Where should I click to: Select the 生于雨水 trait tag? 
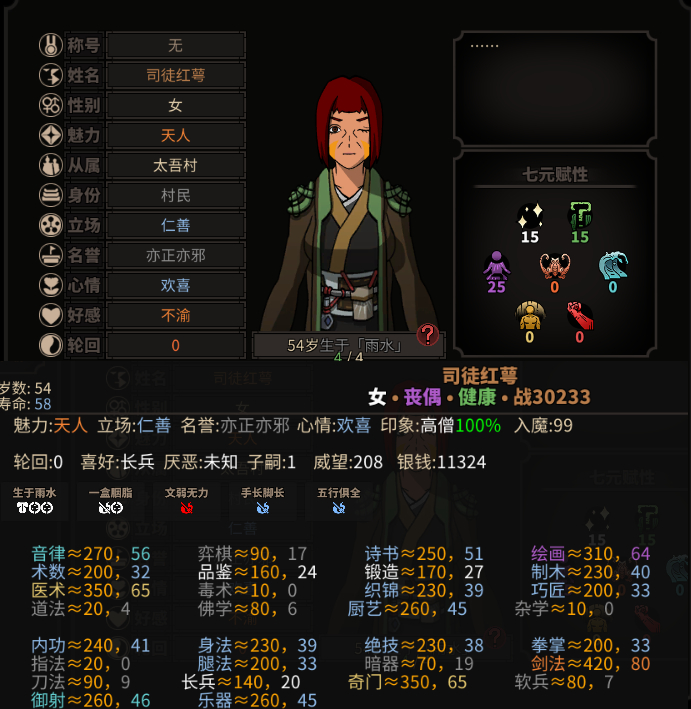click(x=34, y=501)
